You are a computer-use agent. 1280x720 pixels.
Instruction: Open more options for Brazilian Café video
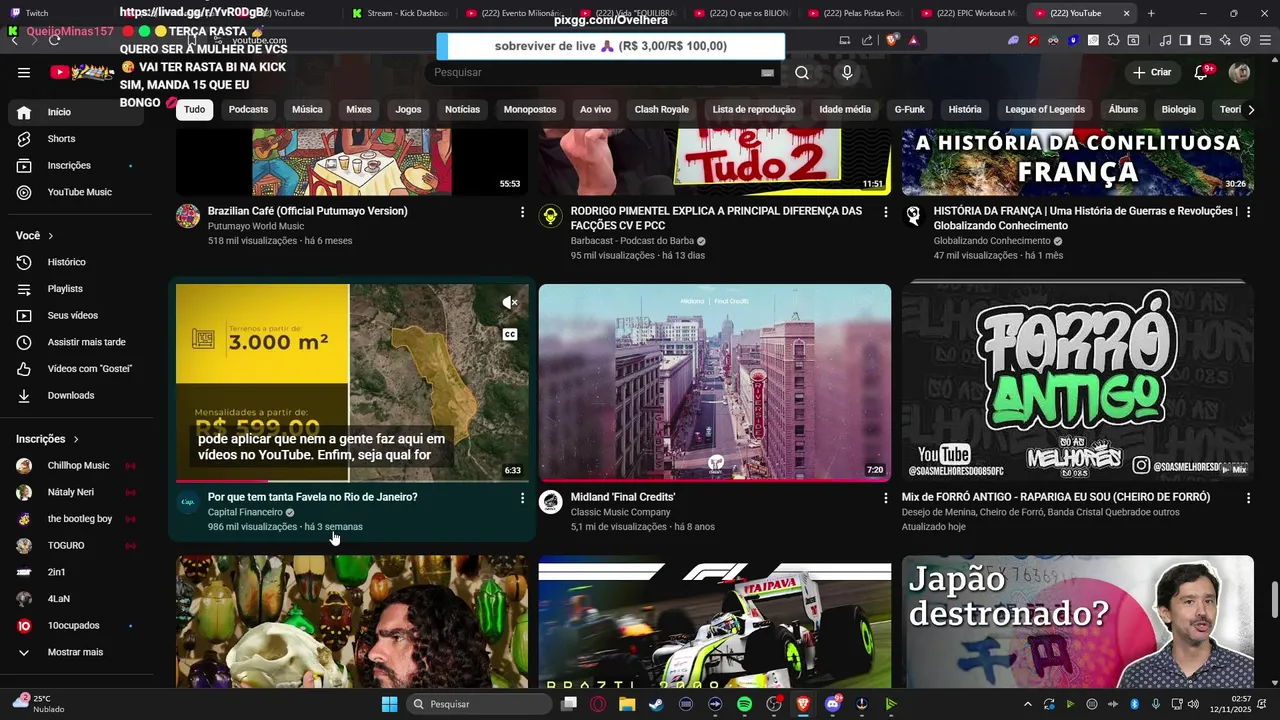(522, 212)
